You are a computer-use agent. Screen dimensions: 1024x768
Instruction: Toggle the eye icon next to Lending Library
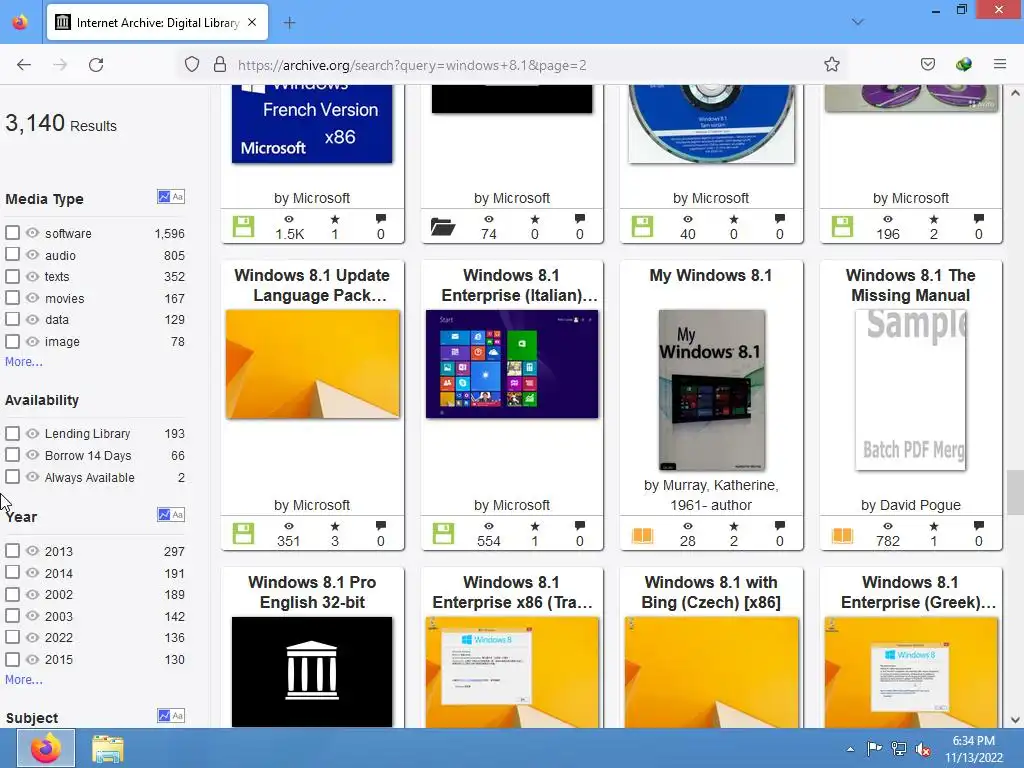click(x=32, y=433)
